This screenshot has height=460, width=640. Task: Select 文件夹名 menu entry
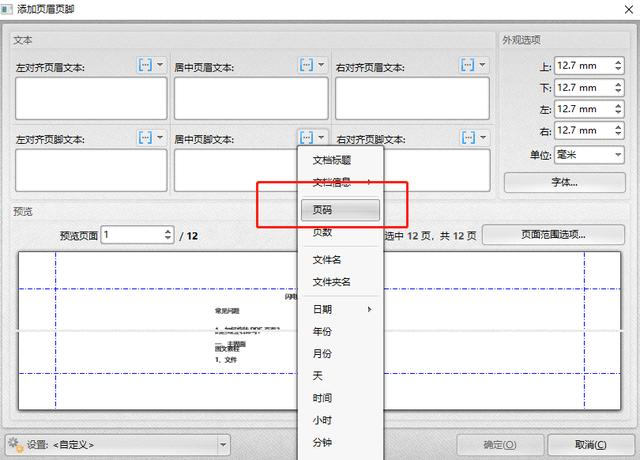point(340,282)
